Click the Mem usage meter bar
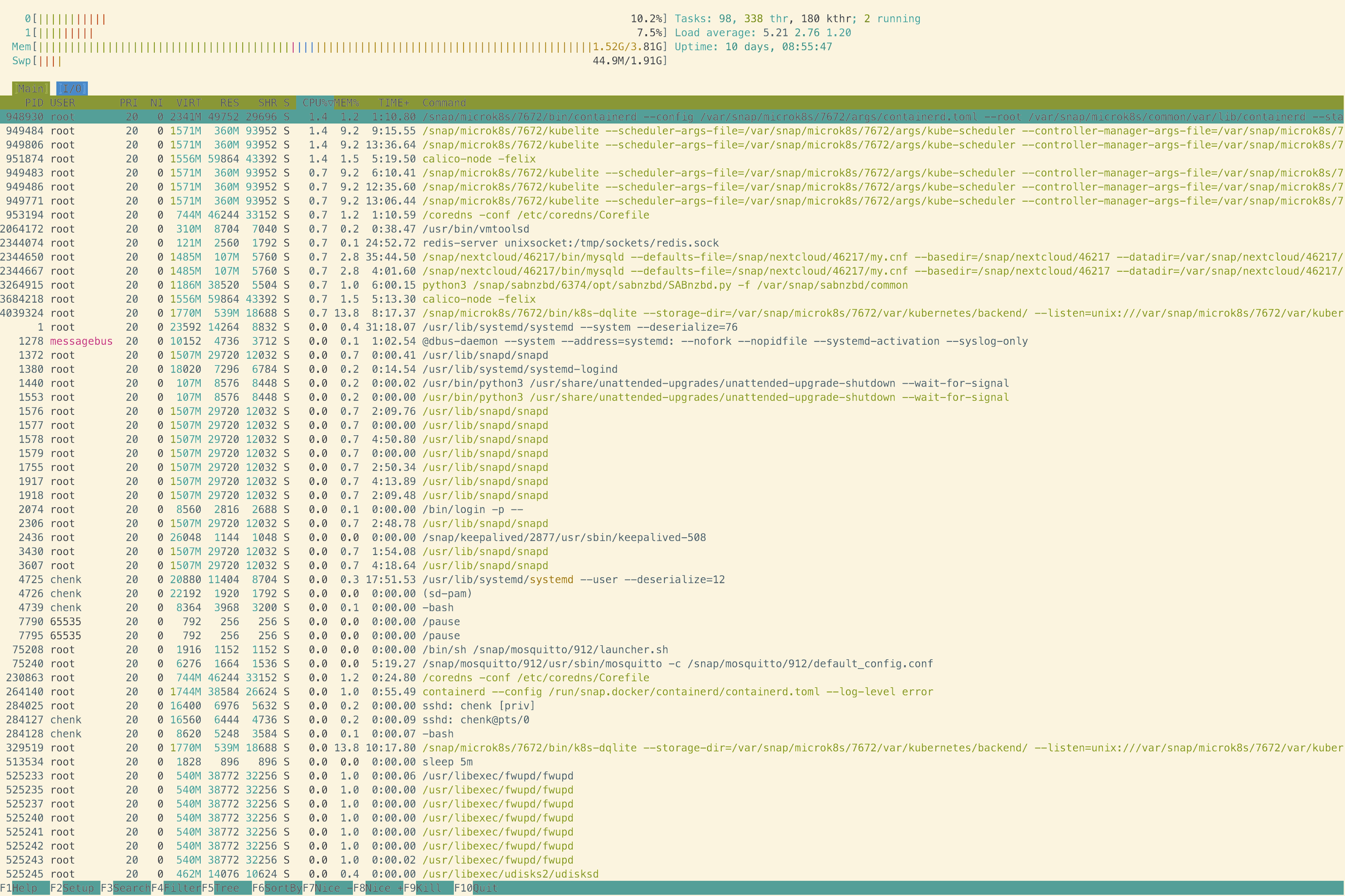The width and height of the screenshot is (1345, 896). (313, 47)
